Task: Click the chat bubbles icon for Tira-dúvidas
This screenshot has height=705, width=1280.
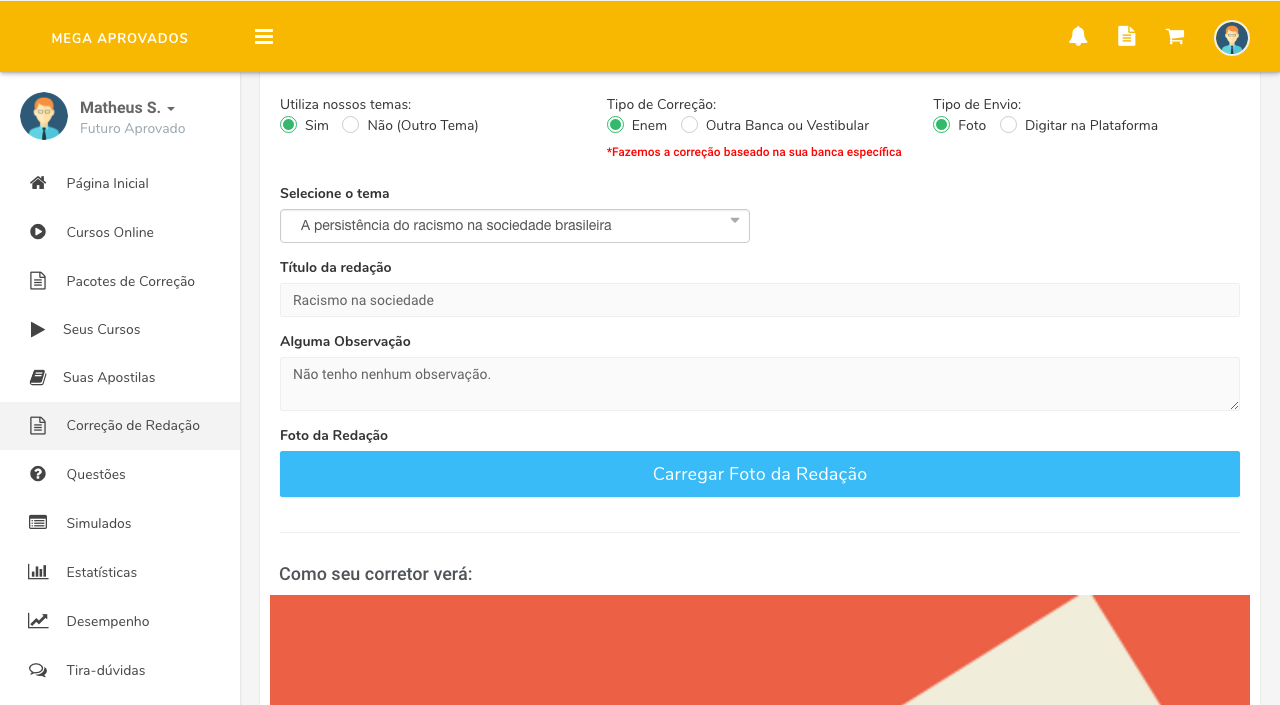Action: pos(38,670)
